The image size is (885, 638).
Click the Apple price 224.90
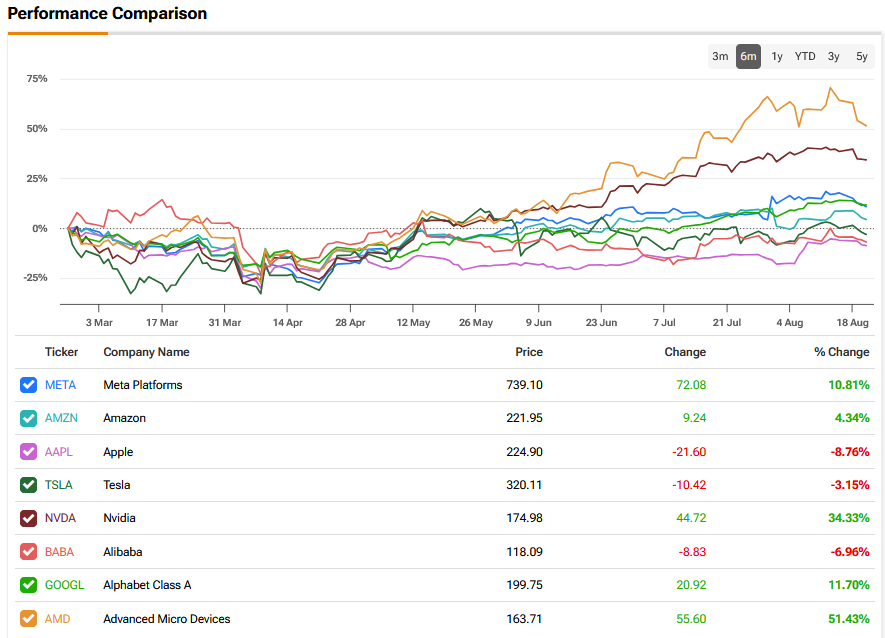(x=524, y=452)
